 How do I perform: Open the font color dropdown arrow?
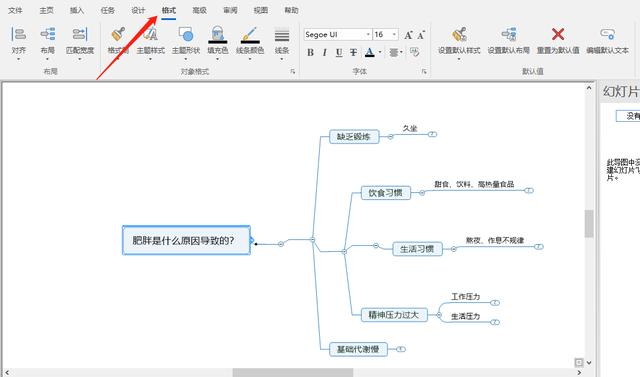point(380,52)
